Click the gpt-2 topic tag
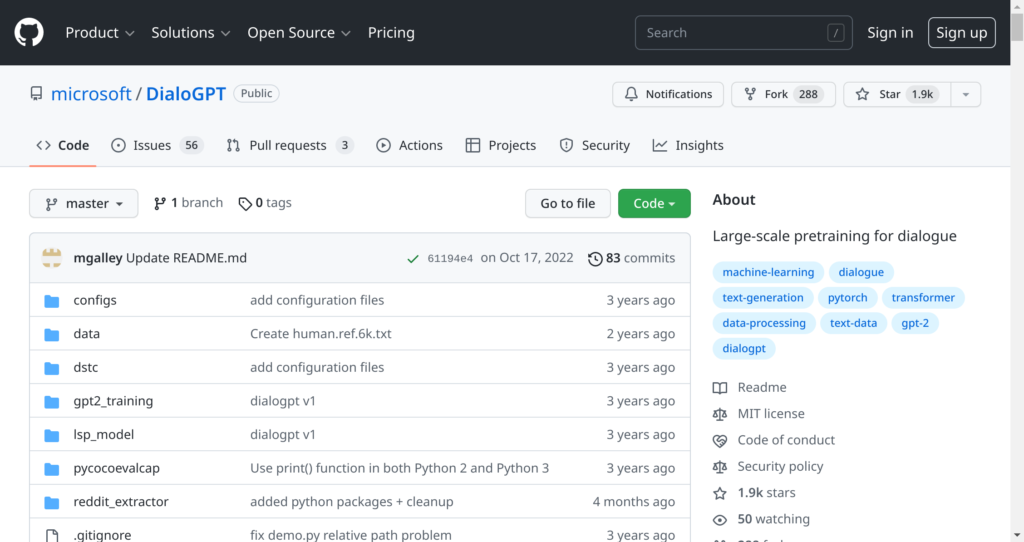This screenshot has width=1024, height=542. [x=915, y=323]
